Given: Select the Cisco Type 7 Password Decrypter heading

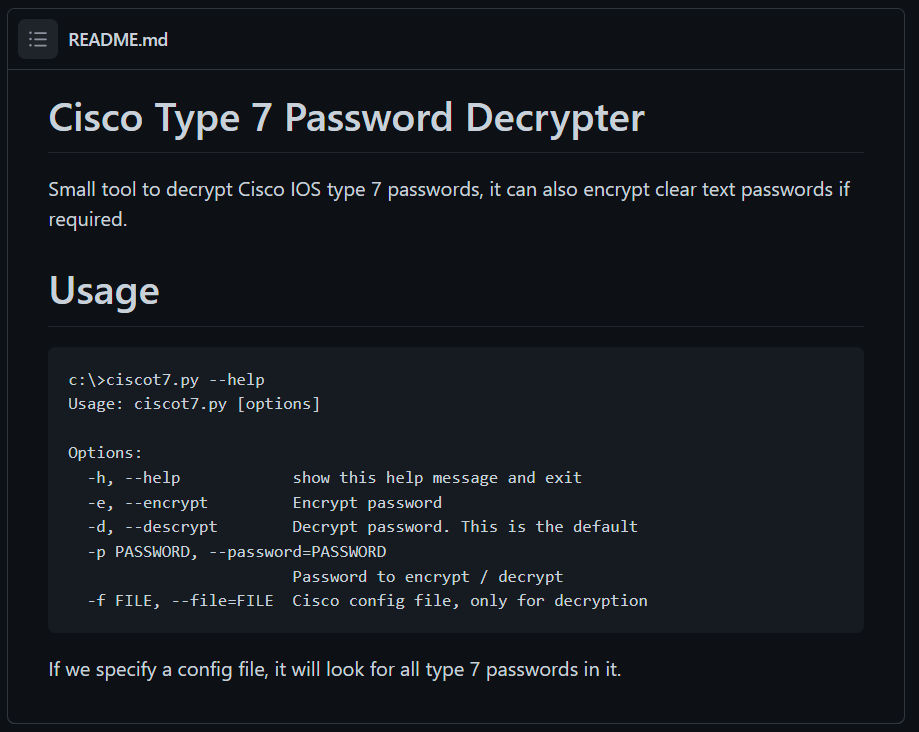Looking at the screenshot, I should point(346,118).
